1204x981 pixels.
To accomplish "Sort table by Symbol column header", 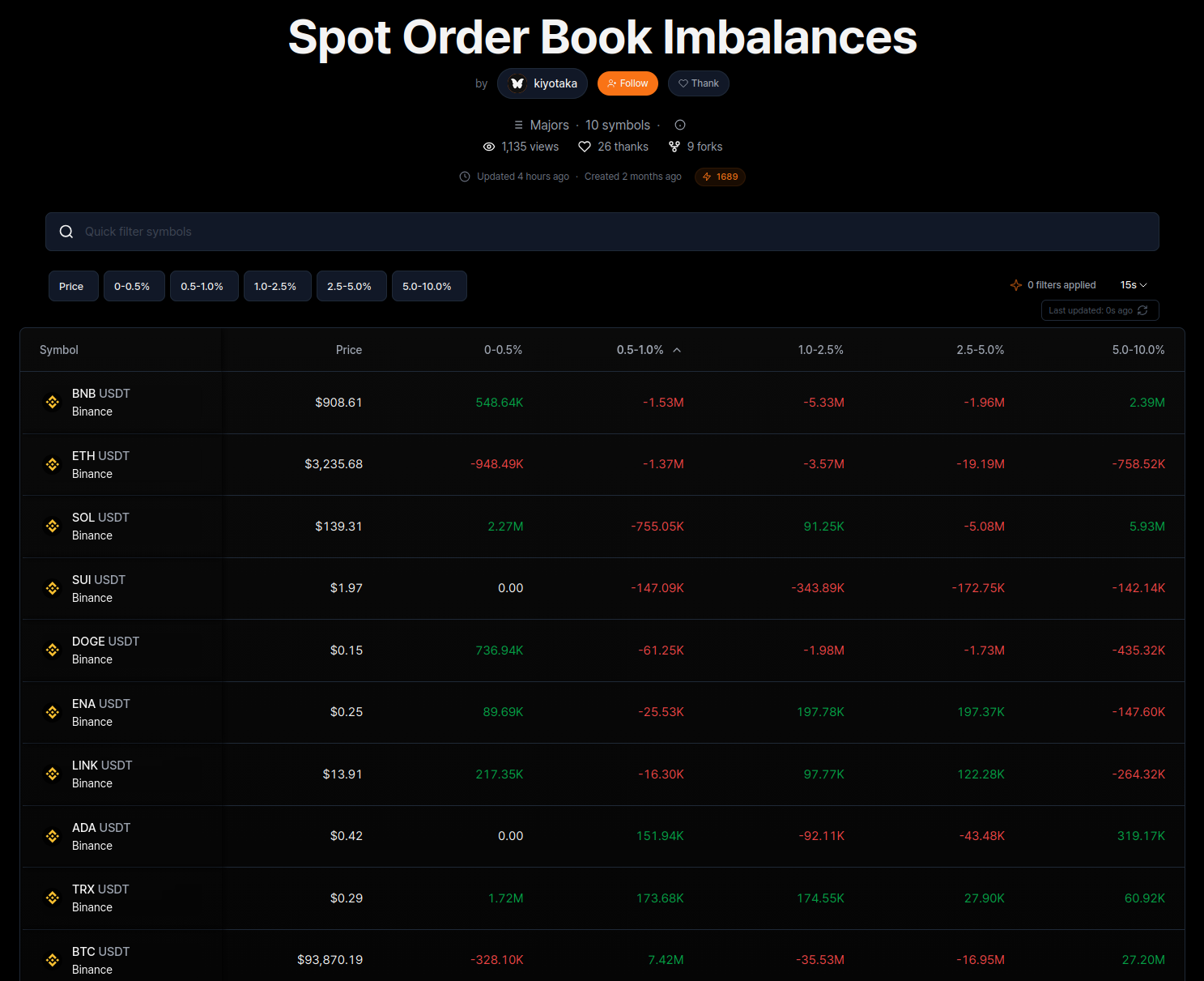I will [x=59, y=350].
